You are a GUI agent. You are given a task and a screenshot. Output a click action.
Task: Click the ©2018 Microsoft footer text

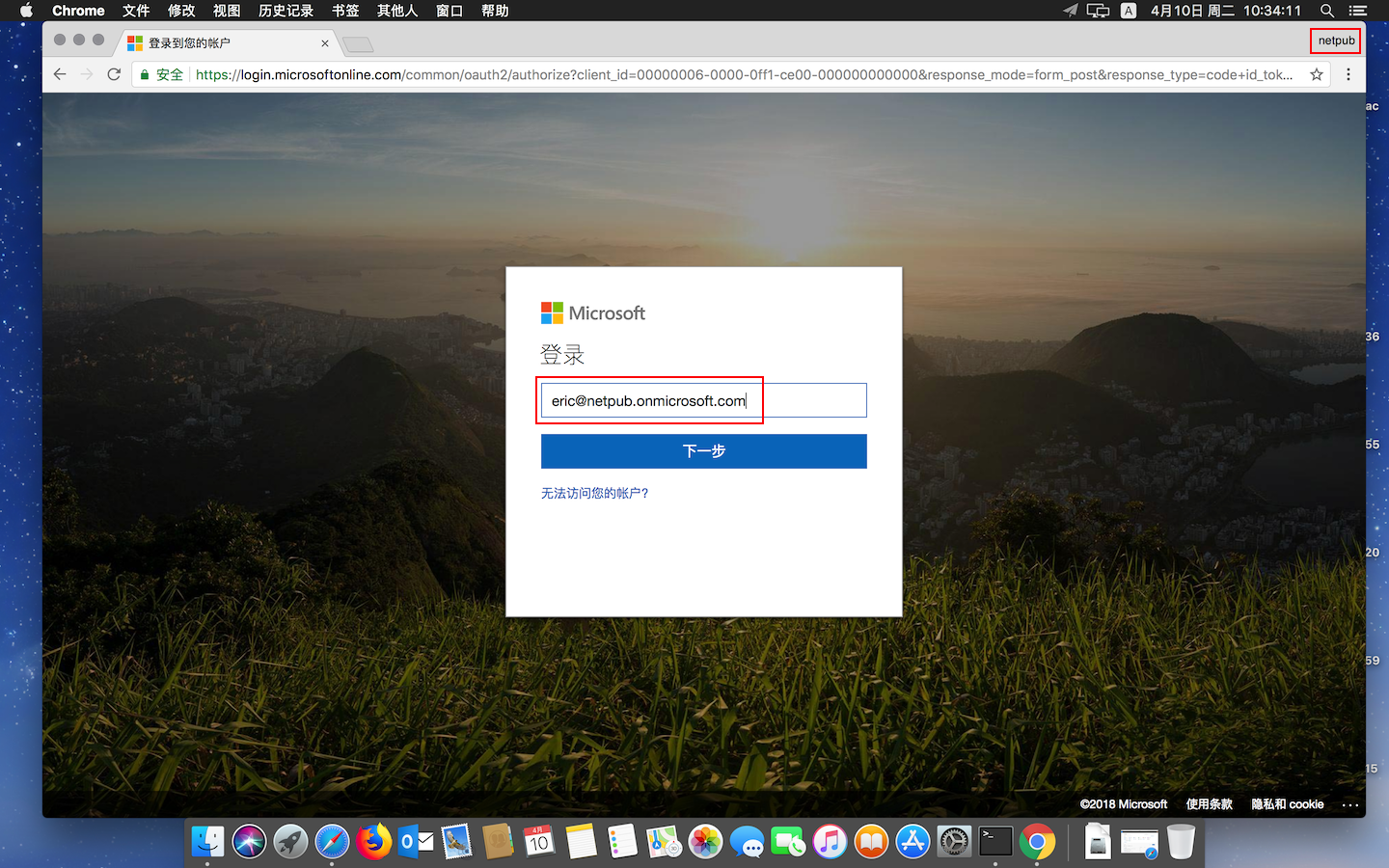coord(1124,804)
